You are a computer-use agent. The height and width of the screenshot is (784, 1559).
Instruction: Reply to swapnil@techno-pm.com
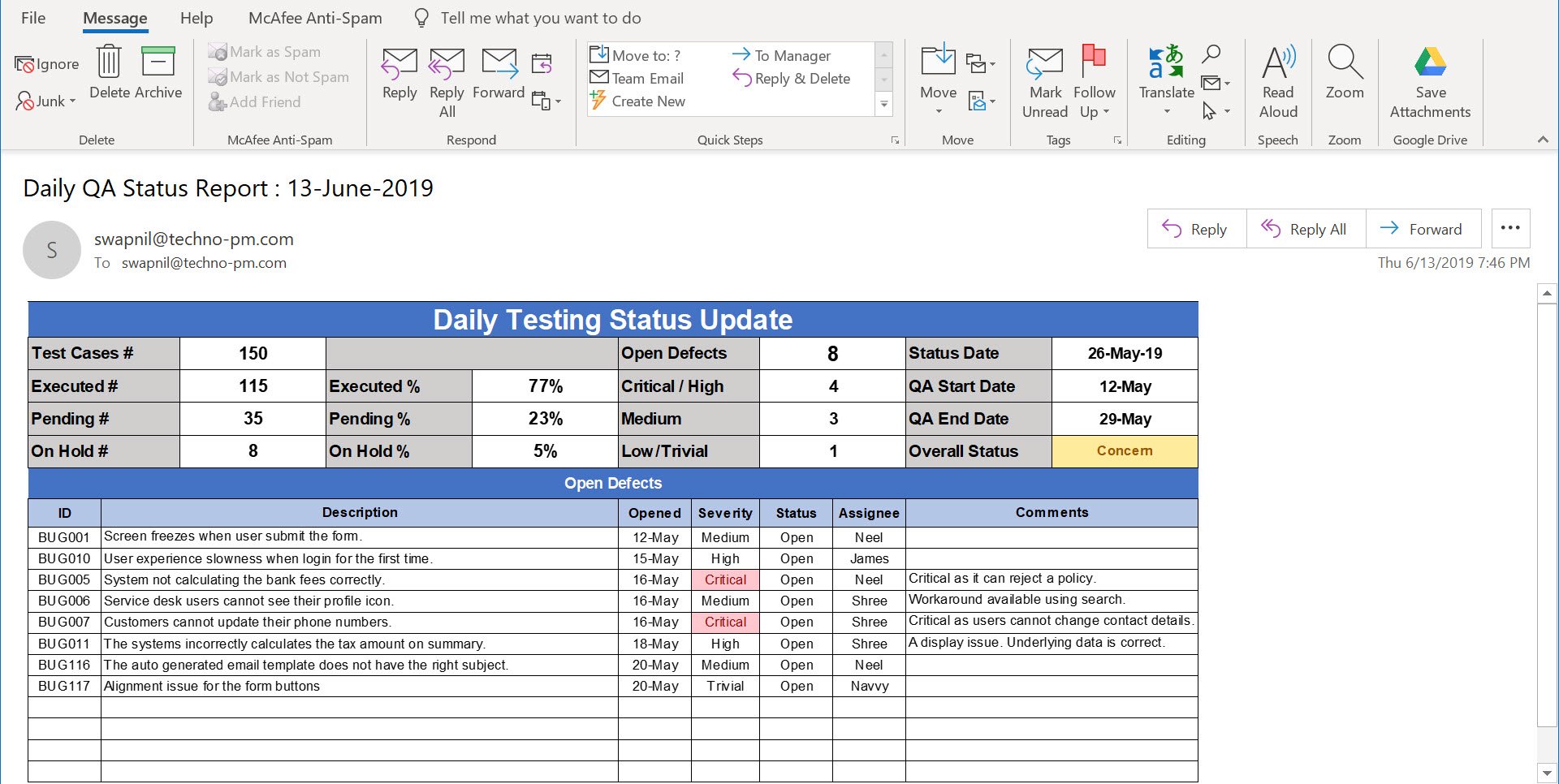[1195, 229]
